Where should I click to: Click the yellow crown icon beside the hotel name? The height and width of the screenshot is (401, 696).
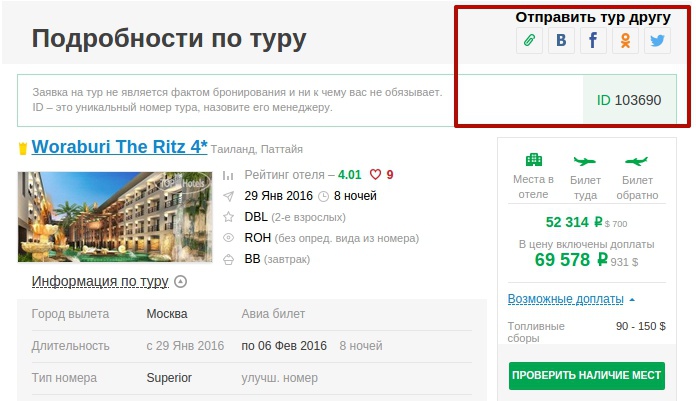23,148
